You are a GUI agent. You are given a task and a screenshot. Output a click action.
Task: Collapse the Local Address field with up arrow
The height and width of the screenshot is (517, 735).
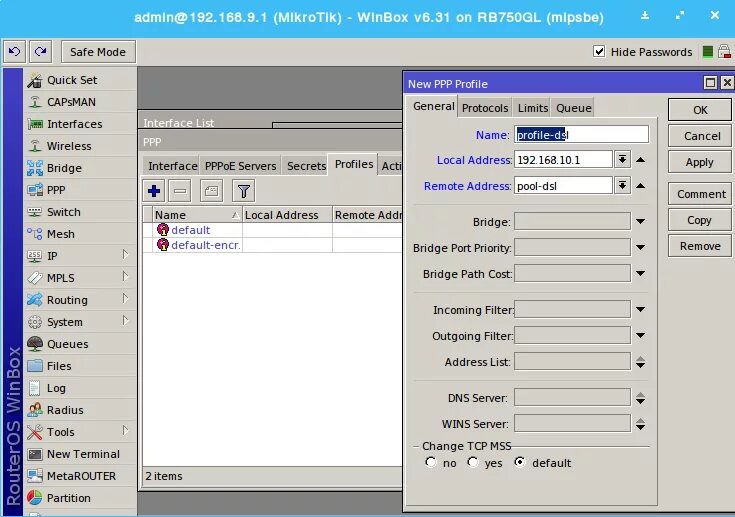640,160
